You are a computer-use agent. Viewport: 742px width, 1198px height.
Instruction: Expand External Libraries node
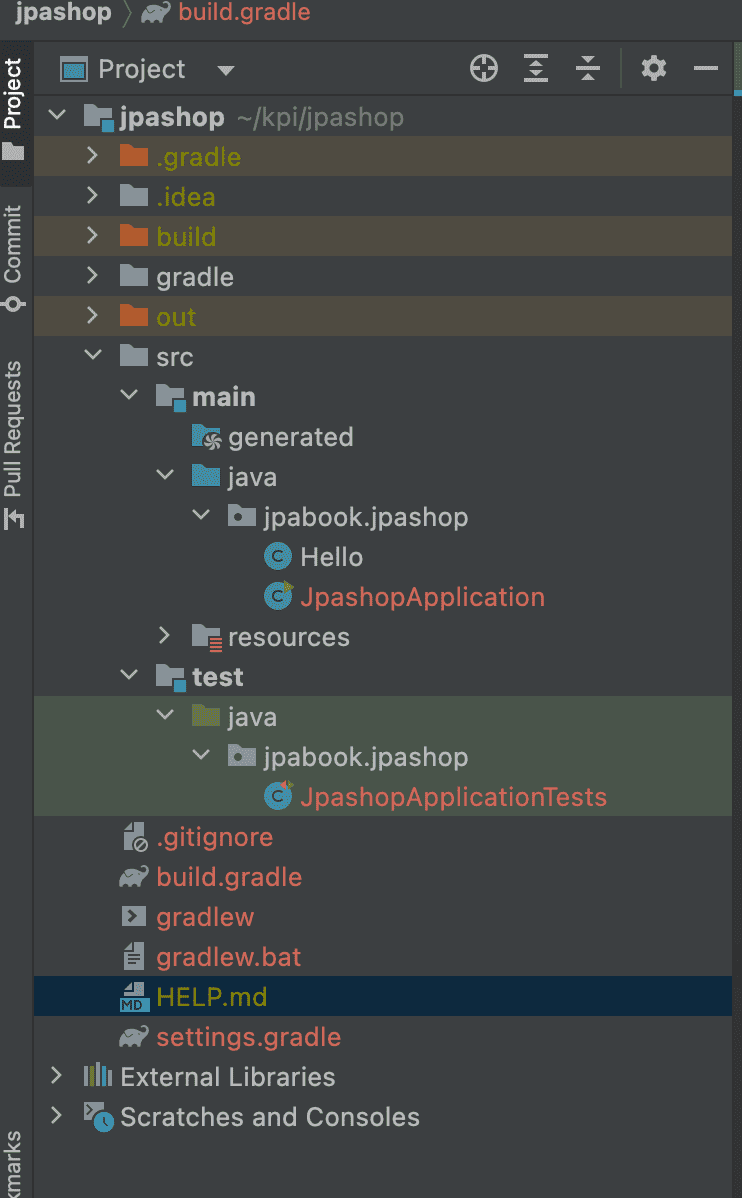[x=57, y=1077]
